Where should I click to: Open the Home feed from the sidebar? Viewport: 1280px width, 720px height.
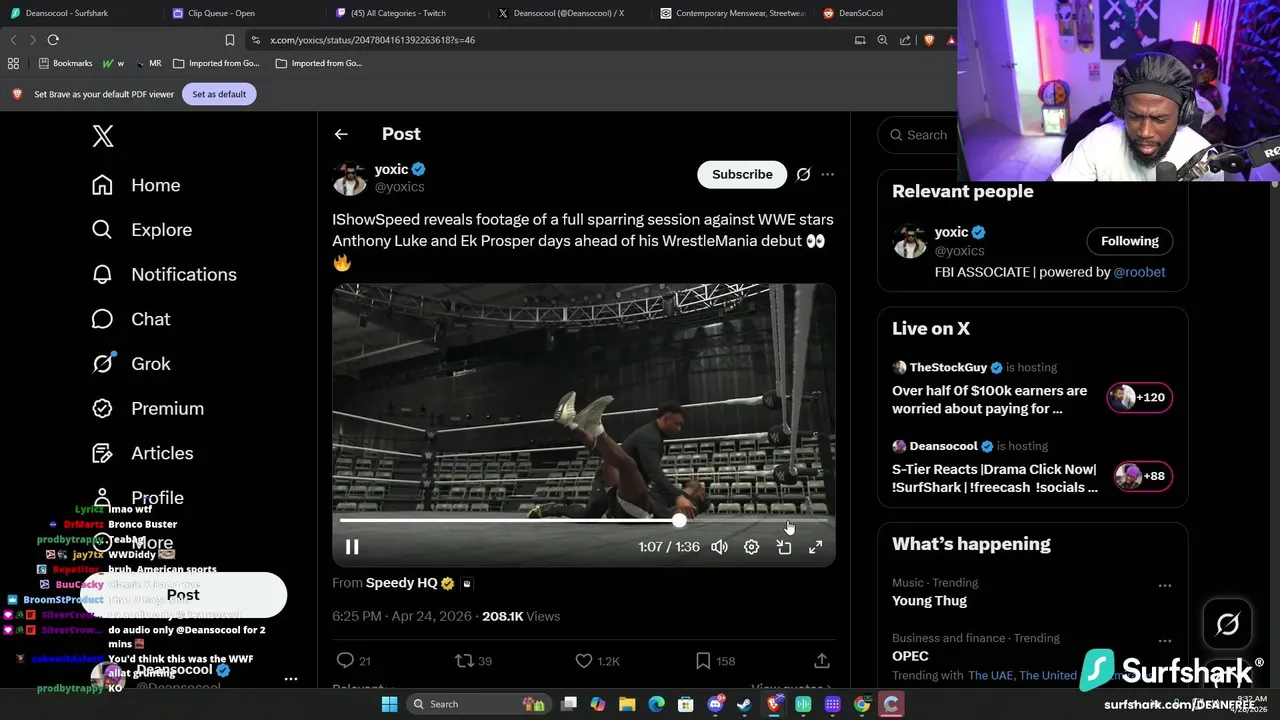tap(136, 185)
